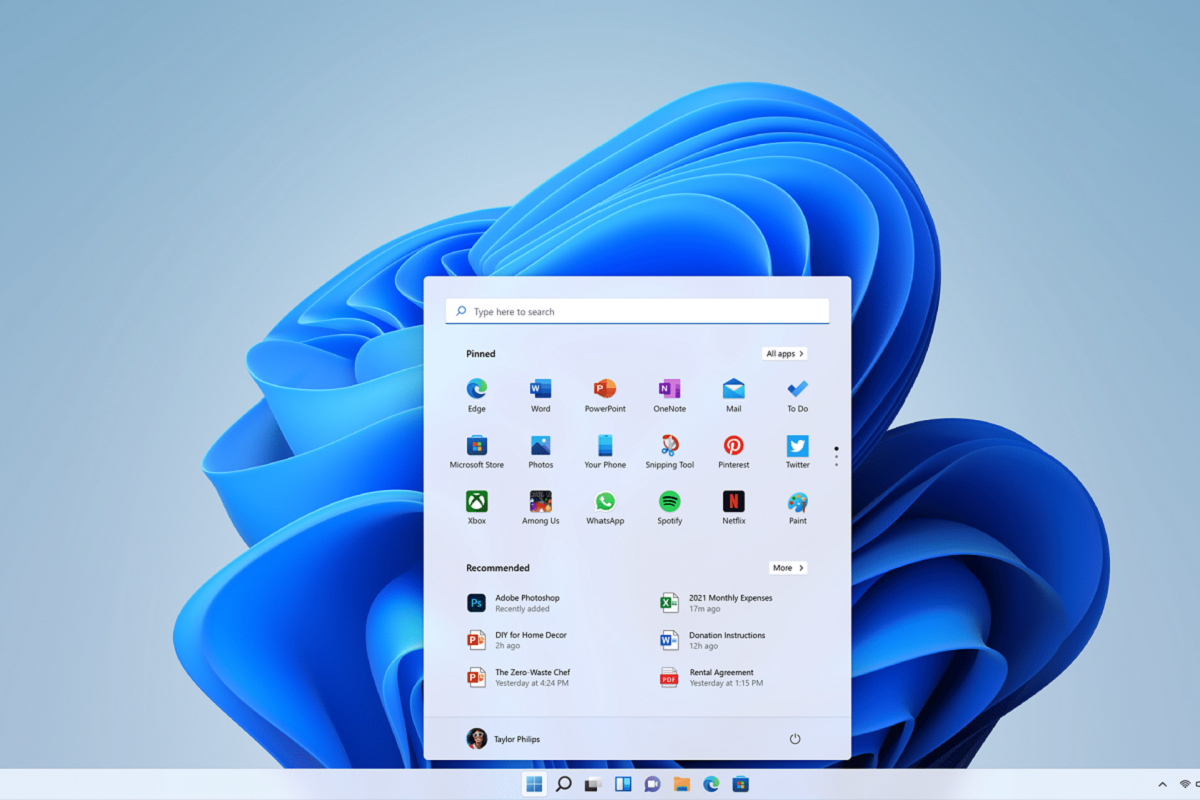Open the 2021 Monthly Expenses spreadsheet
This screenshot has width=1200, height=800.
coord(716,603)
